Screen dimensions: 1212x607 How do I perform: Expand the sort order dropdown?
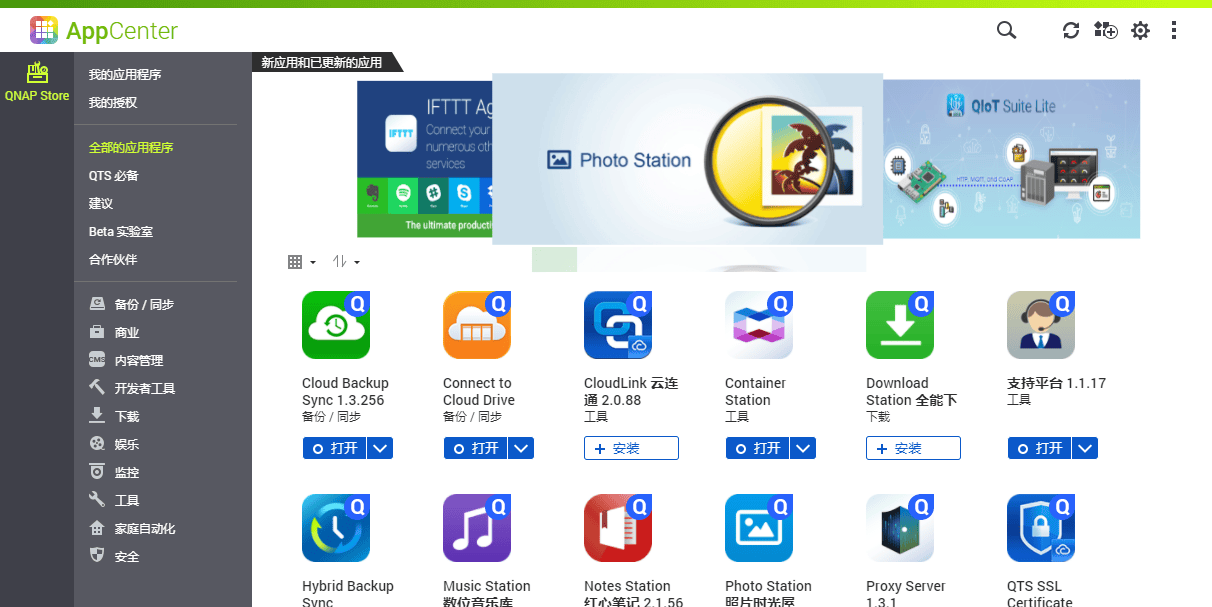pyautogui.click(x=346, y=262)
